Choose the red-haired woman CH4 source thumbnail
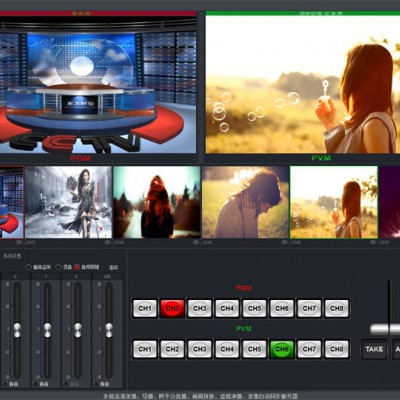Screen dimensions: 400x400 point(157,202)
